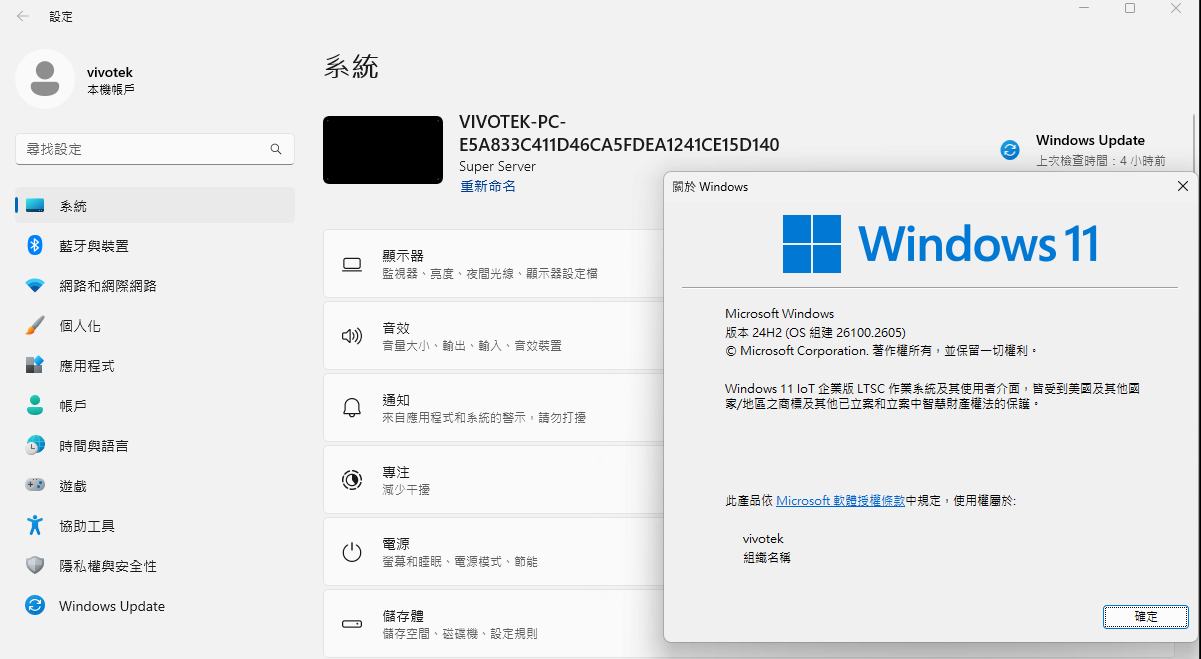
Task: Click the 版本 24H2 build text
Action: click(816, 332)
